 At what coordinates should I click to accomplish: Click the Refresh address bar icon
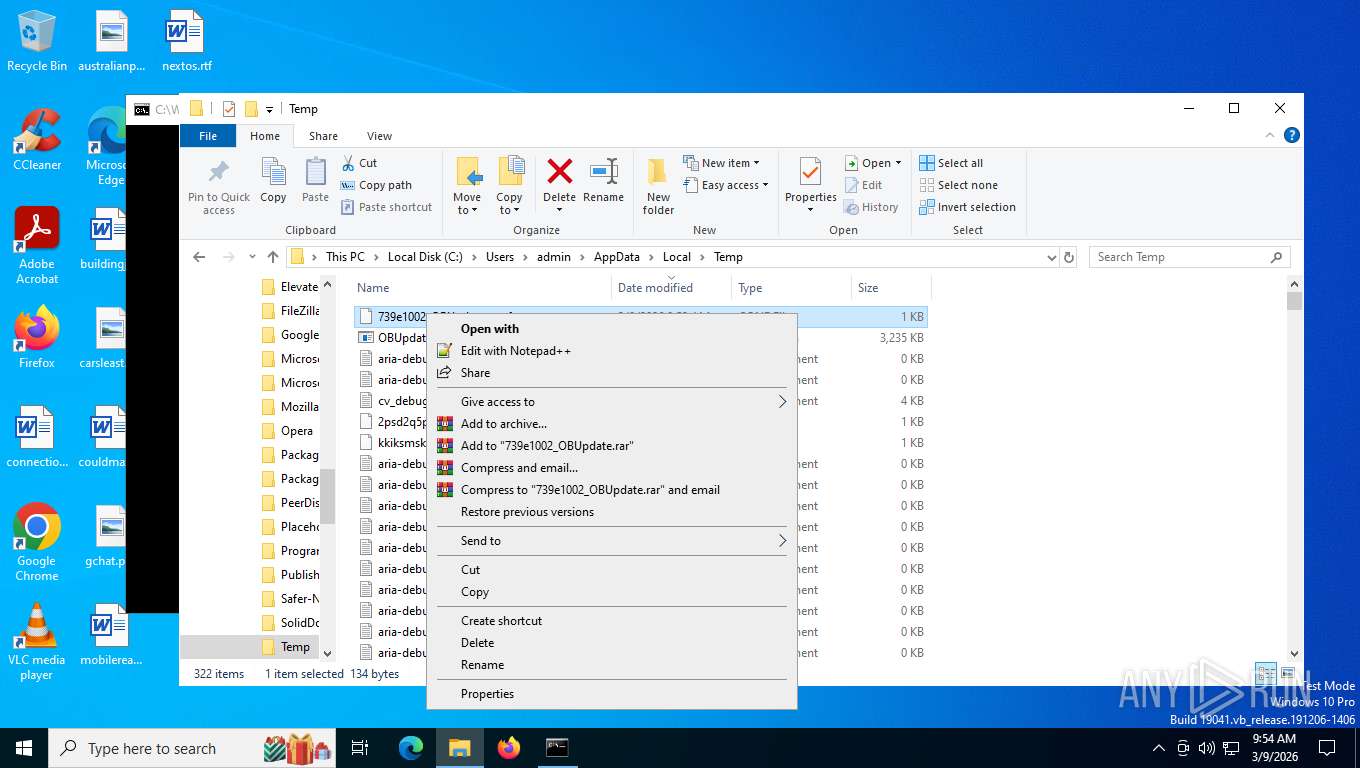pyautogui.click(x=1069, y=257)
